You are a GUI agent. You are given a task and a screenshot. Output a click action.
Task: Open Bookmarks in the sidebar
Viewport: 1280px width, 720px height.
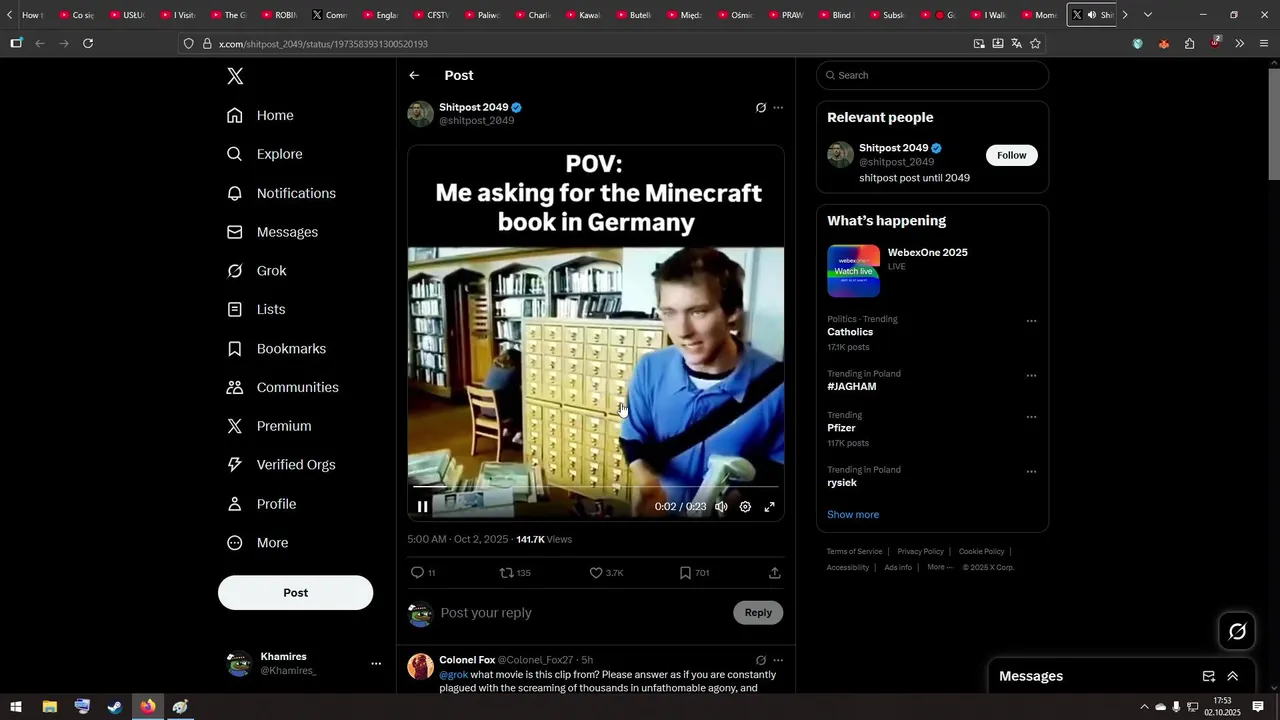[276, 349]
